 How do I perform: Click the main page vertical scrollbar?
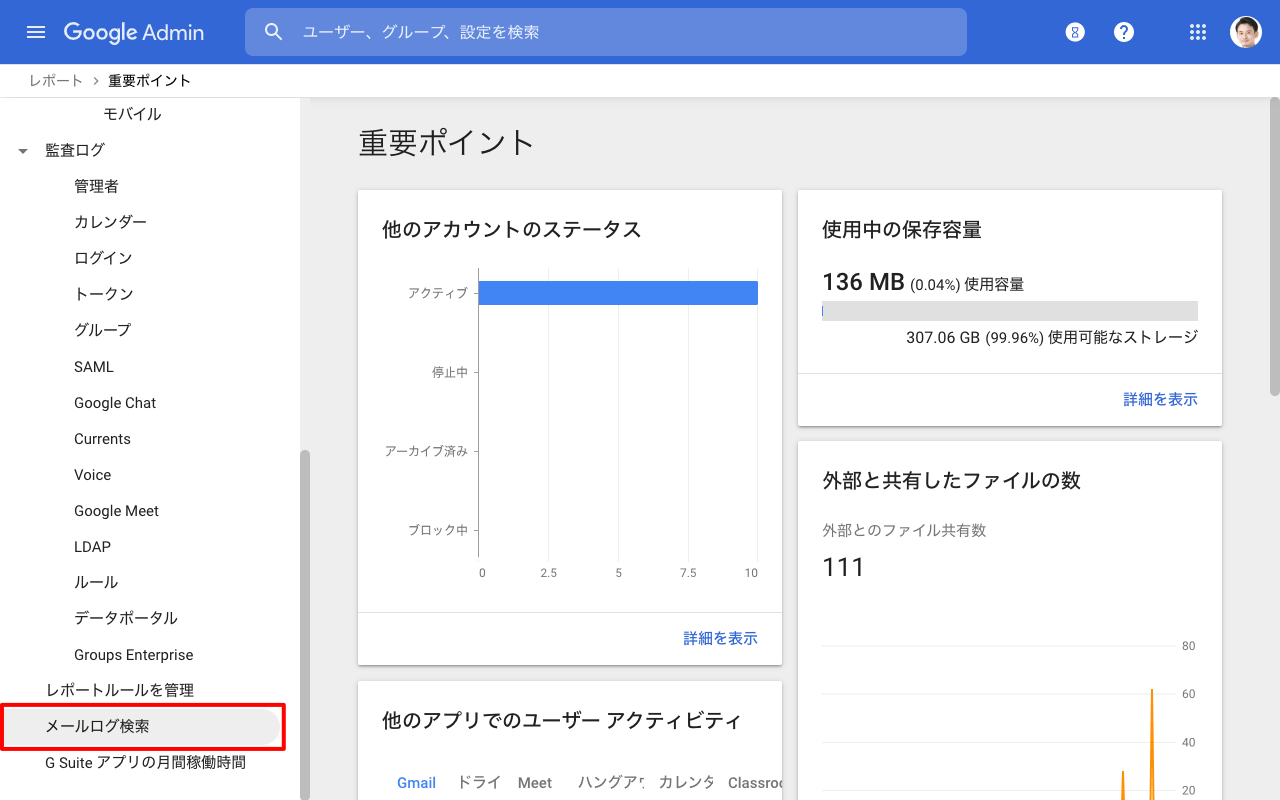click(1275, 246)
